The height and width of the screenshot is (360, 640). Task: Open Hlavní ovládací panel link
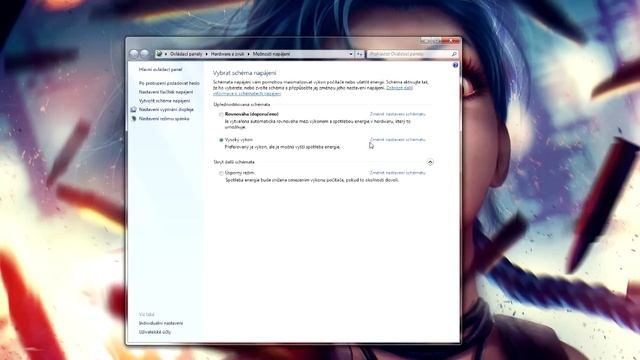point(160,70)
